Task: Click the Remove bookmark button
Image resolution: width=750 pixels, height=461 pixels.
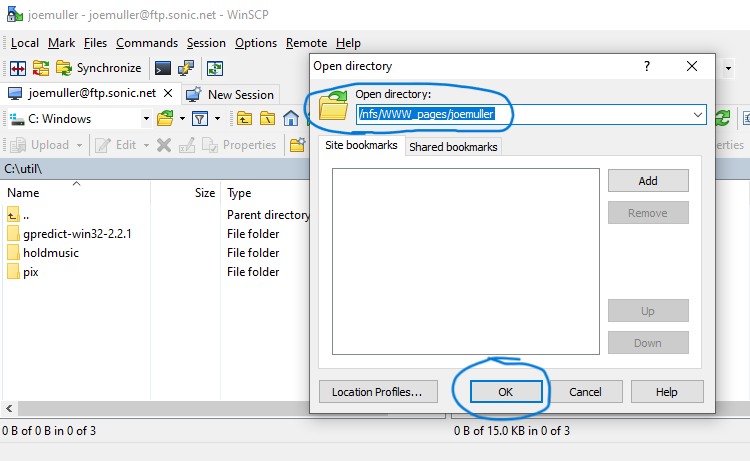Action: tap(648, 213)
